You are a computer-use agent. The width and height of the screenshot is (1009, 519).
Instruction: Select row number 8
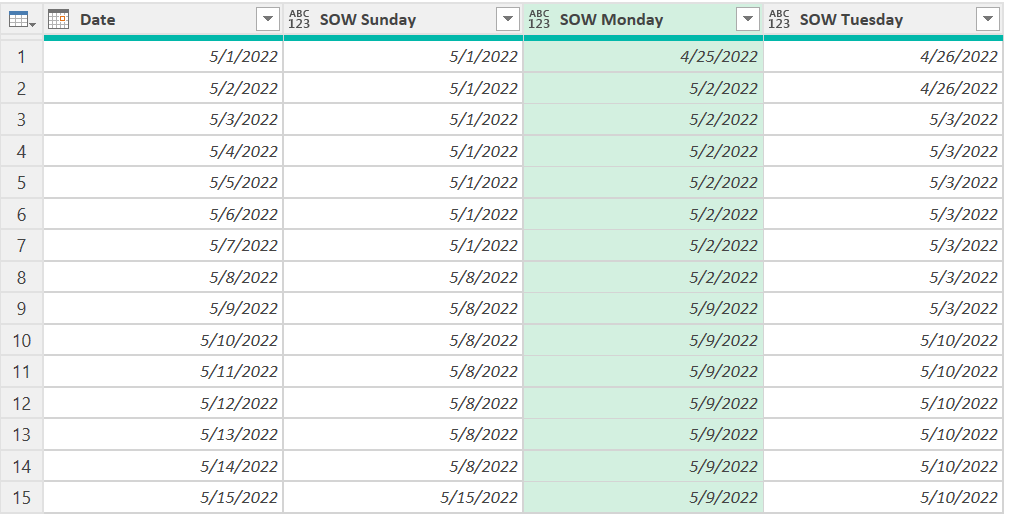[21, 277]
